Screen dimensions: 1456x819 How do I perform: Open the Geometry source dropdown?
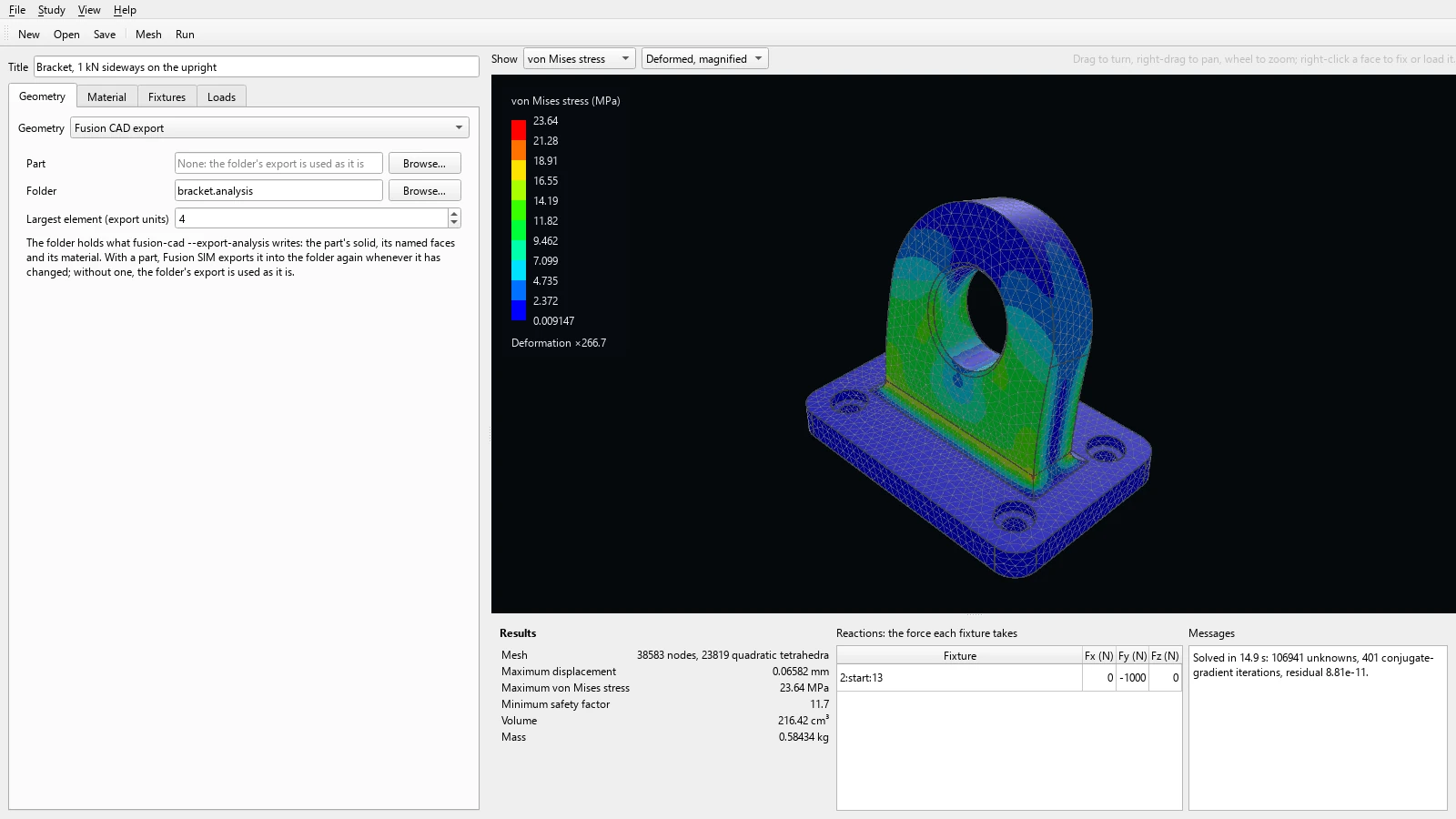click(269, 128)
